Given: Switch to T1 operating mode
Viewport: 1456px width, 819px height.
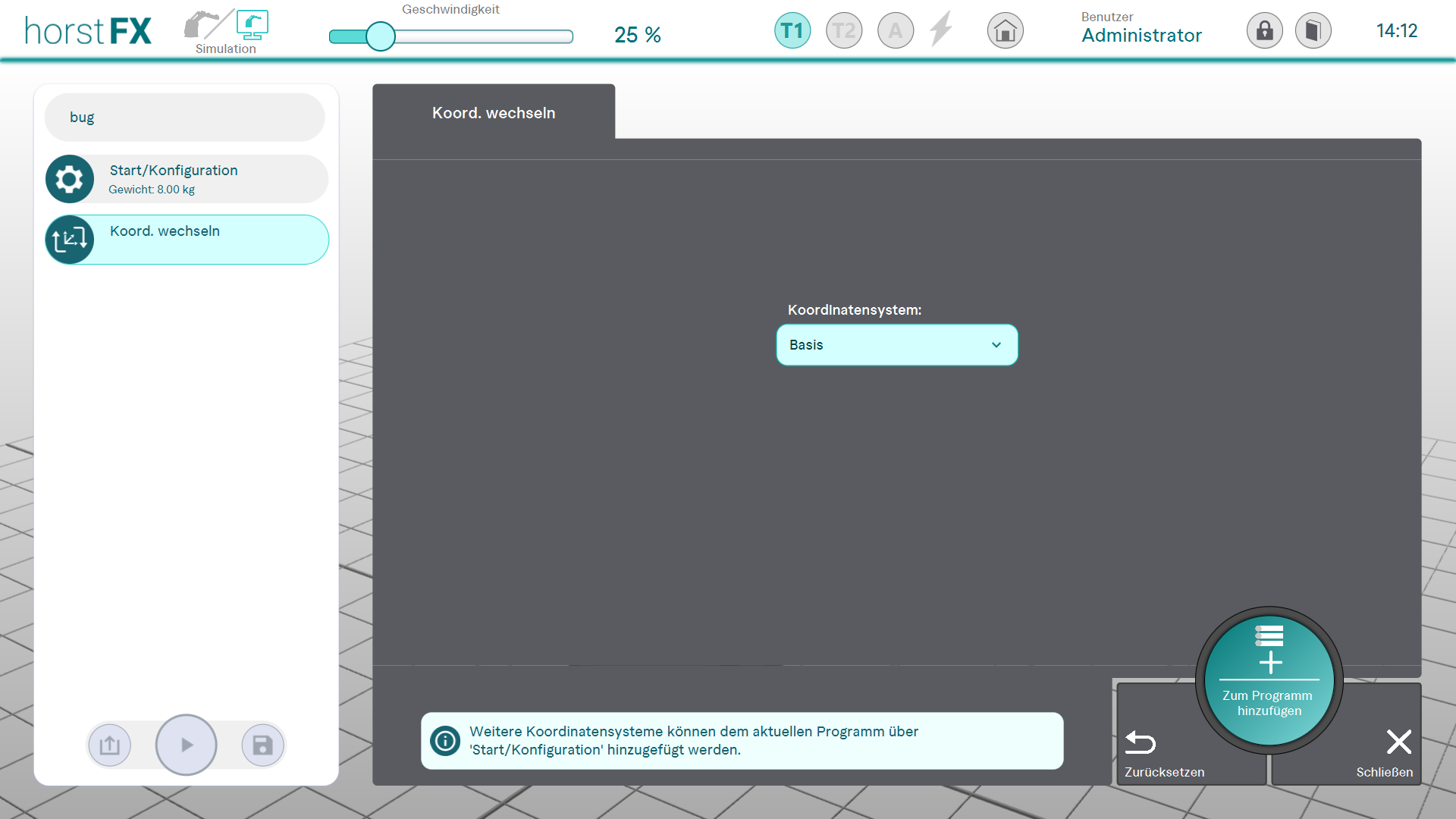Looking at the screenshot, I should [792, 31].
